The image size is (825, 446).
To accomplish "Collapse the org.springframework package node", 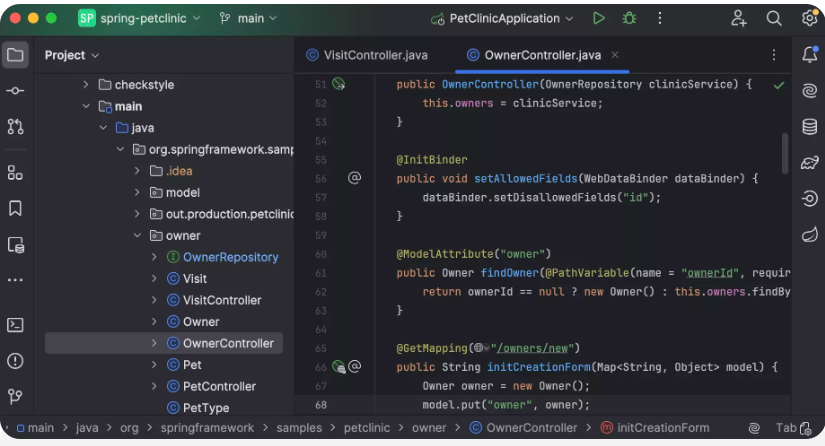I will [x=120, y=149].
